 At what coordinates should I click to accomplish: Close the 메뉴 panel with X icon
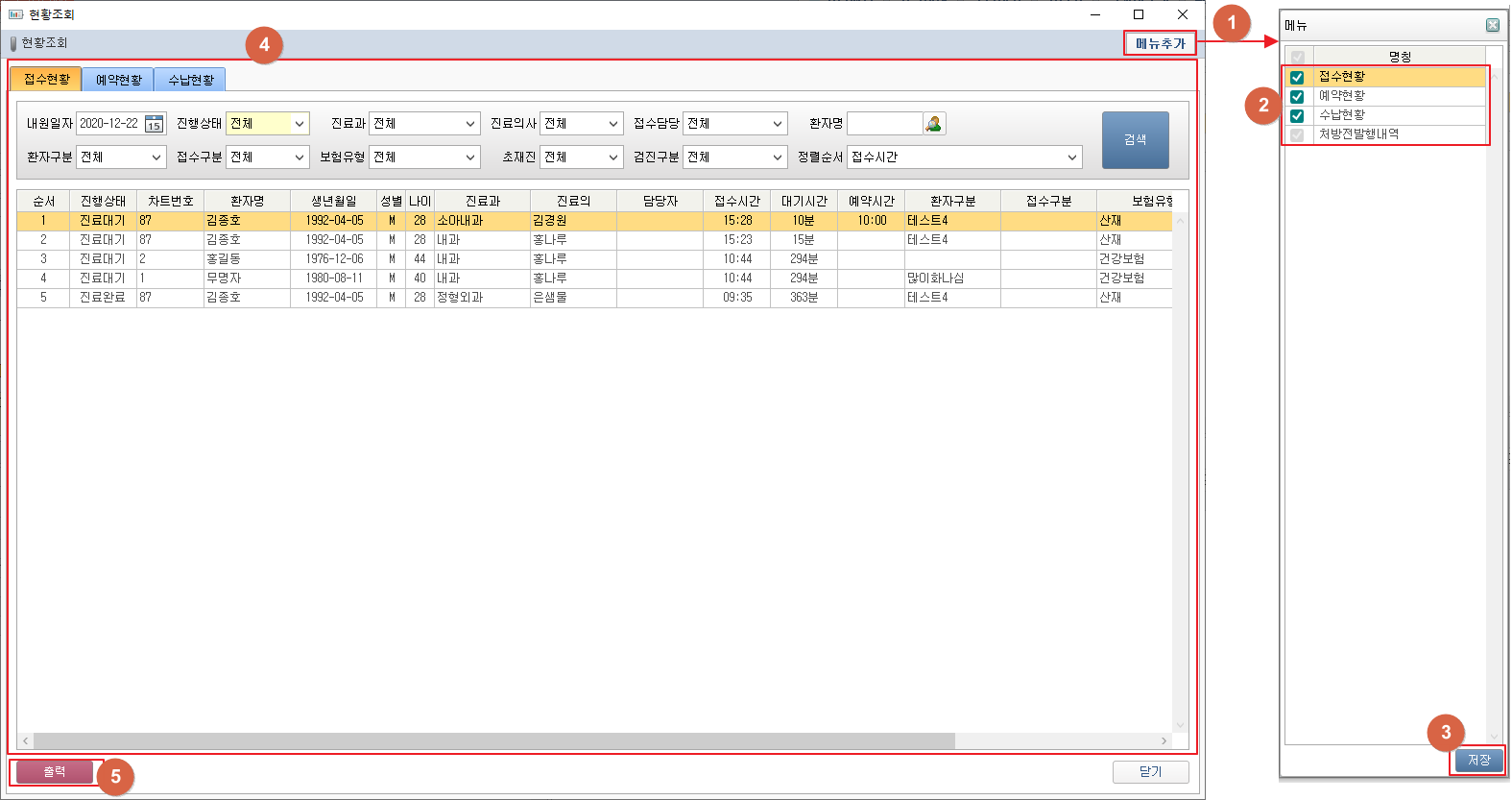1492,26
